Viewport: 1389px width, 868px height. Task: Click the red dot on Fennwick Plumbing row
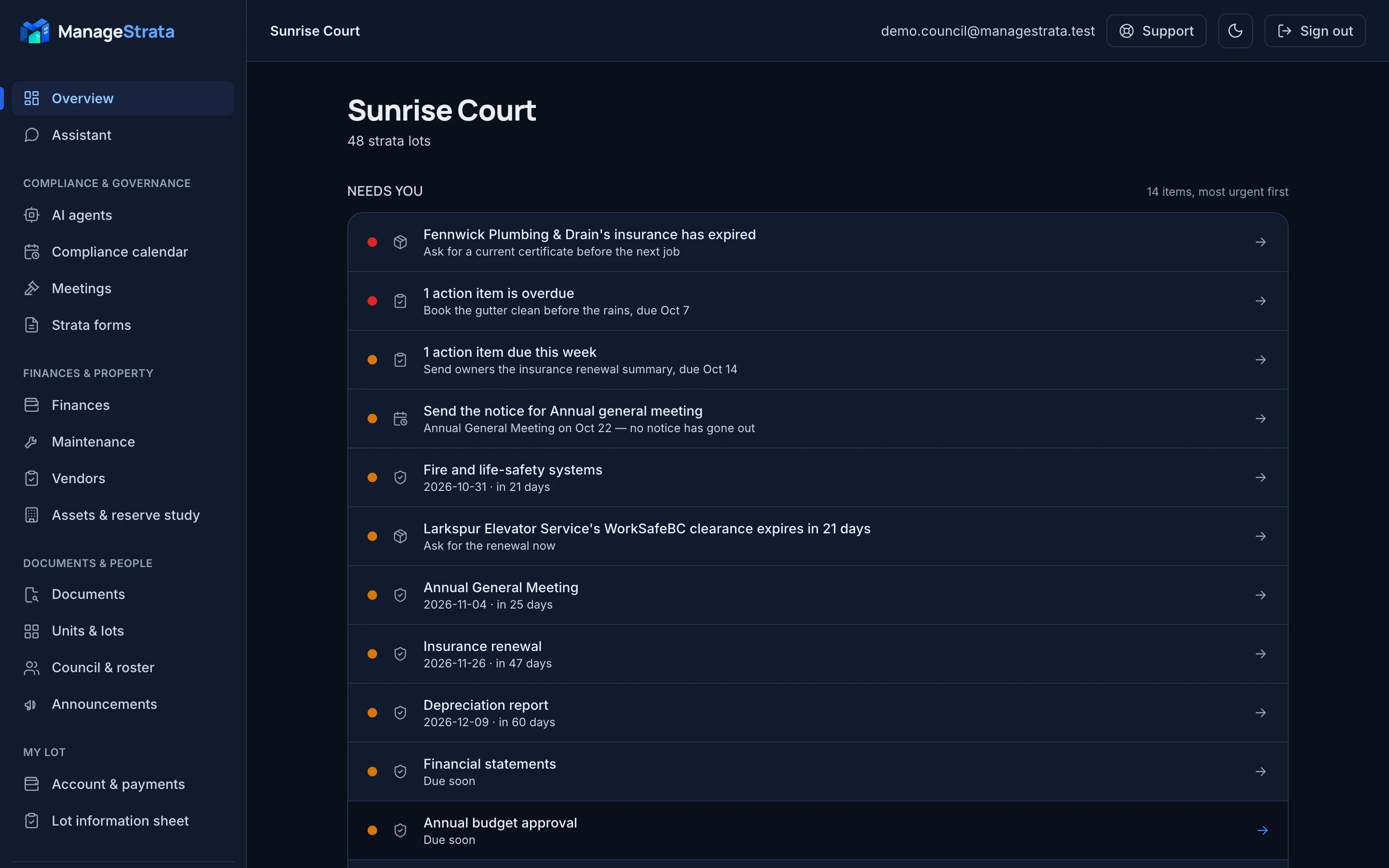pos(372,242)
